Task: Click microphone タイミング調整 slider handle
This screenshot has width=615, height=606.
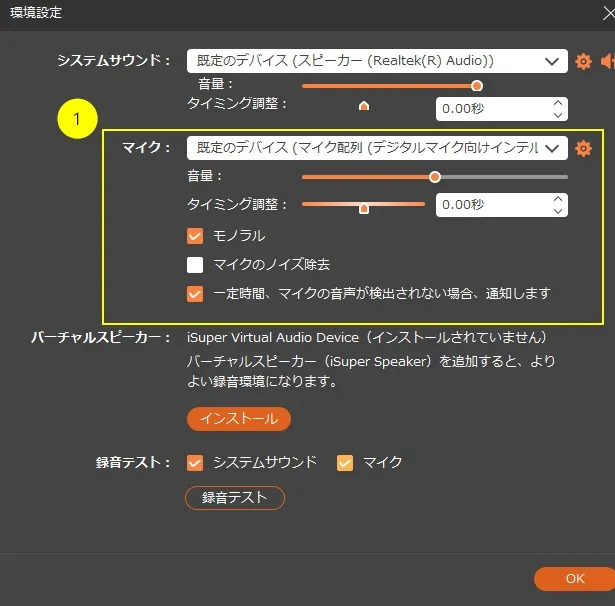Action: 364,208
